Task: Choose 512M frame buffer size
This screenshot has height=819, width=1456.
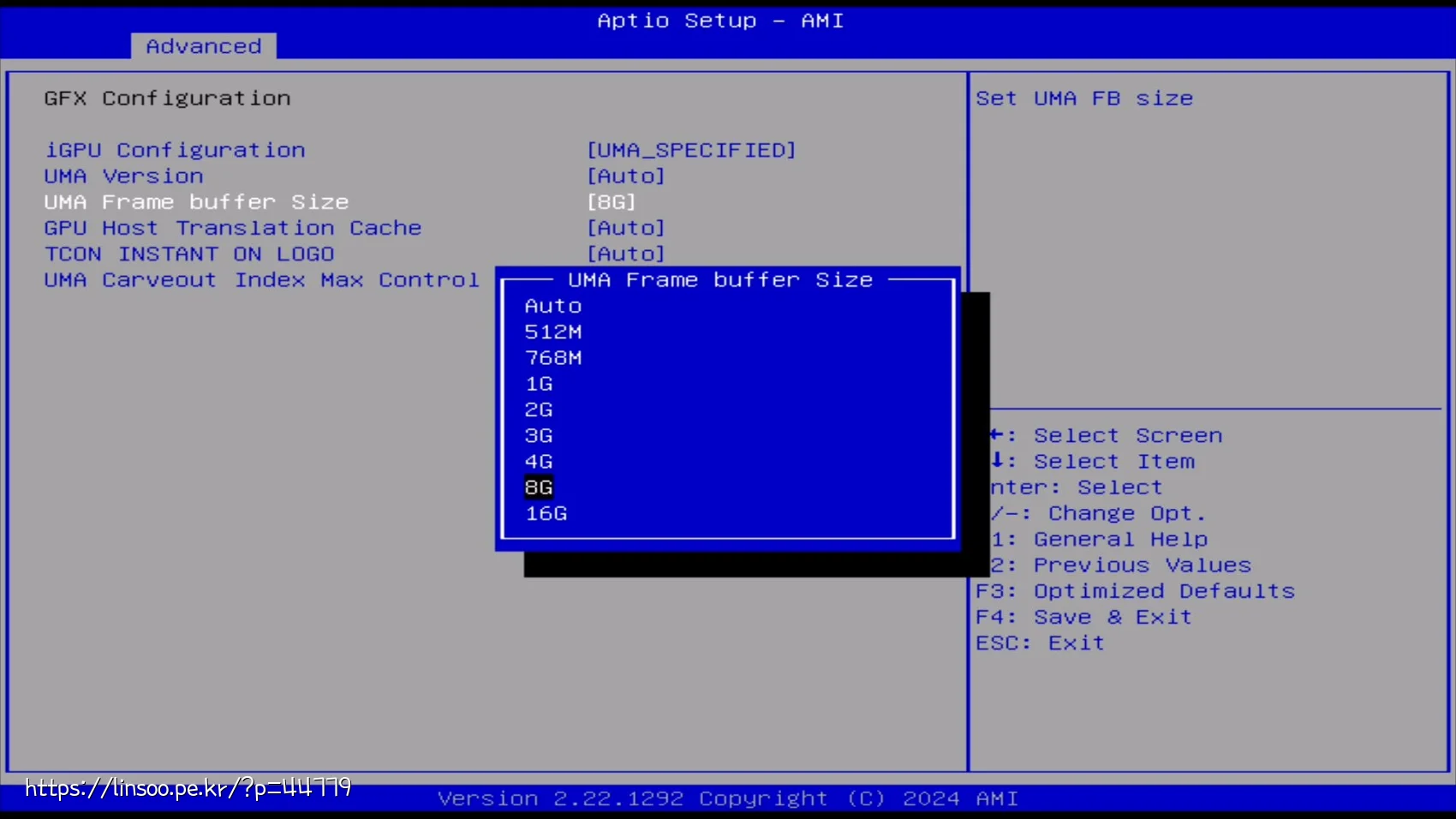Action: click(x=553, y=332)
